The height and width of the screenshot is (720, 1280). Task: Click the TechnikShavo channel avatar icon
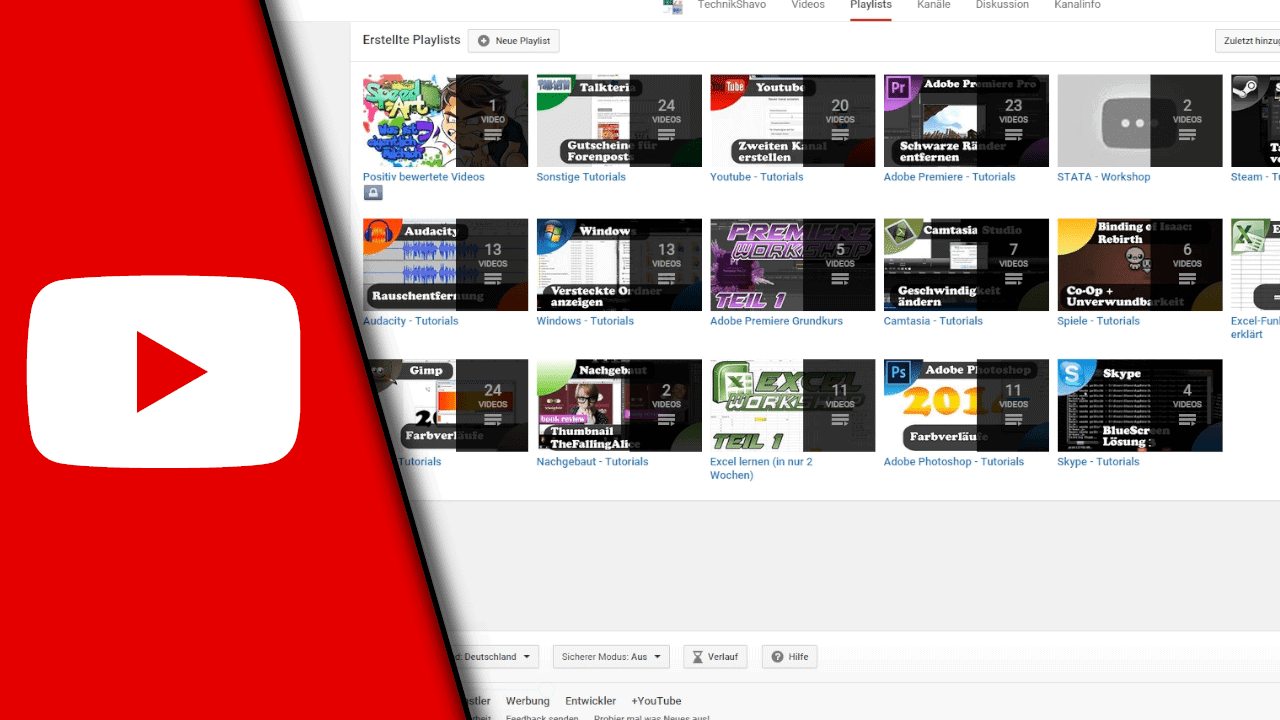(672, 6)
